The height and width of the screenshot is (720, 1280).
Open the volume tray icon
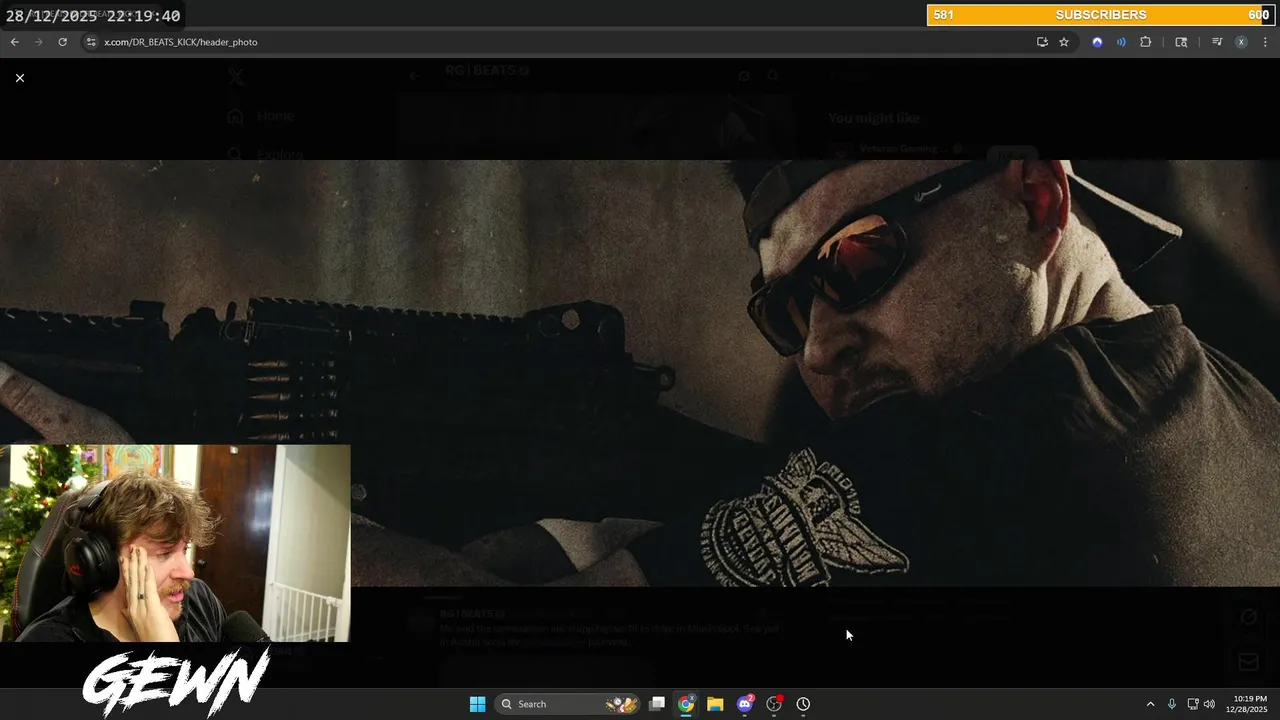point(1209,704)
